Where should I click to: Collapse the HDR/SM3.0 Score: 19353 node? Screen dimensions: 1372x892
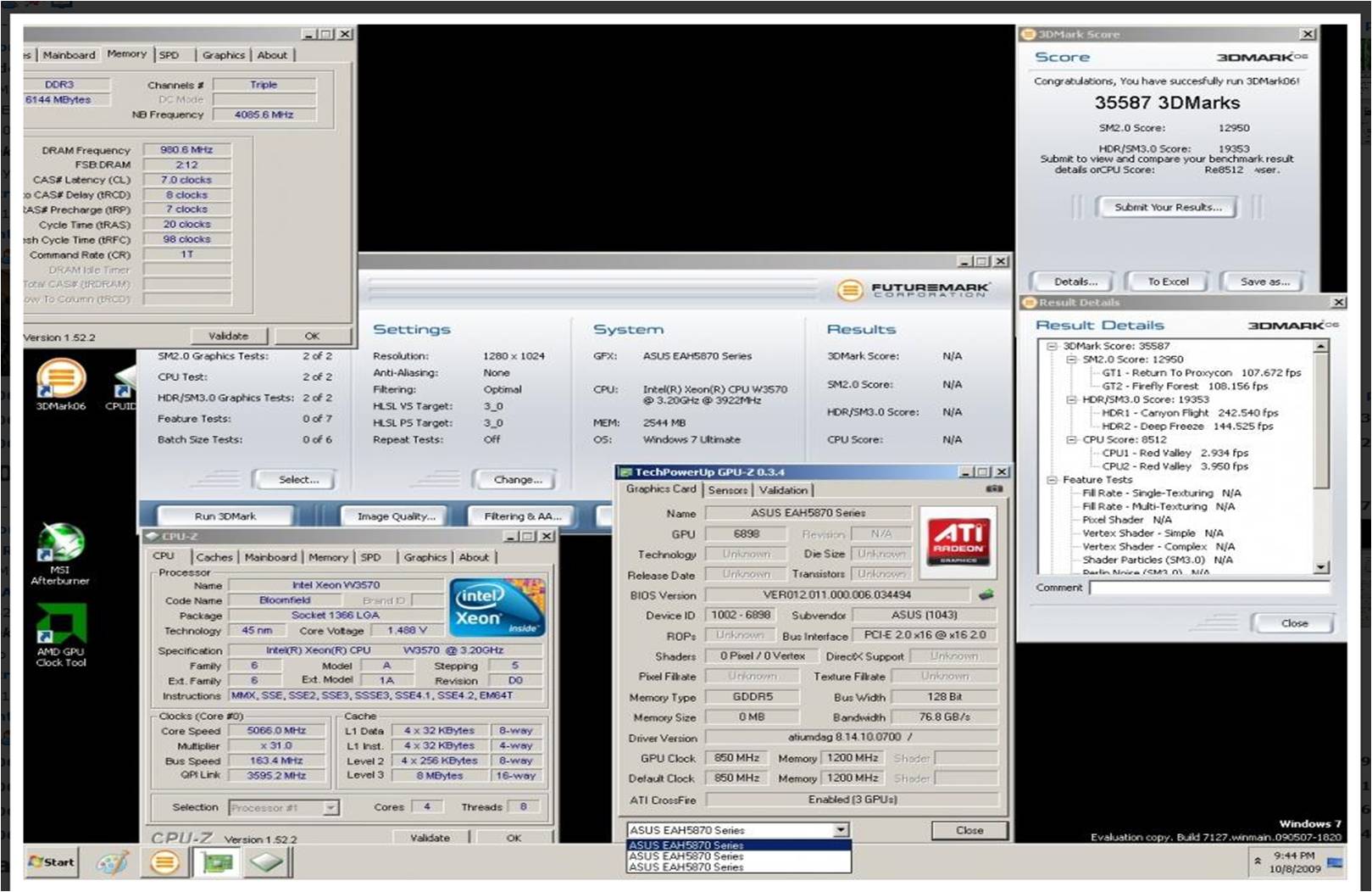coord(1071,399)
